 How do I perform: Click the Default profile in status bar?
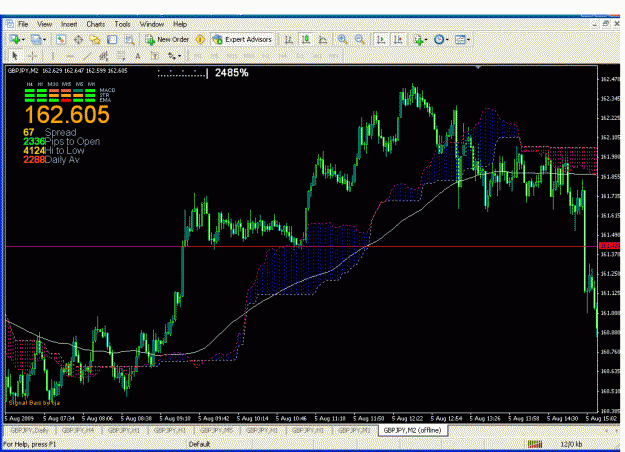[199, 444]
